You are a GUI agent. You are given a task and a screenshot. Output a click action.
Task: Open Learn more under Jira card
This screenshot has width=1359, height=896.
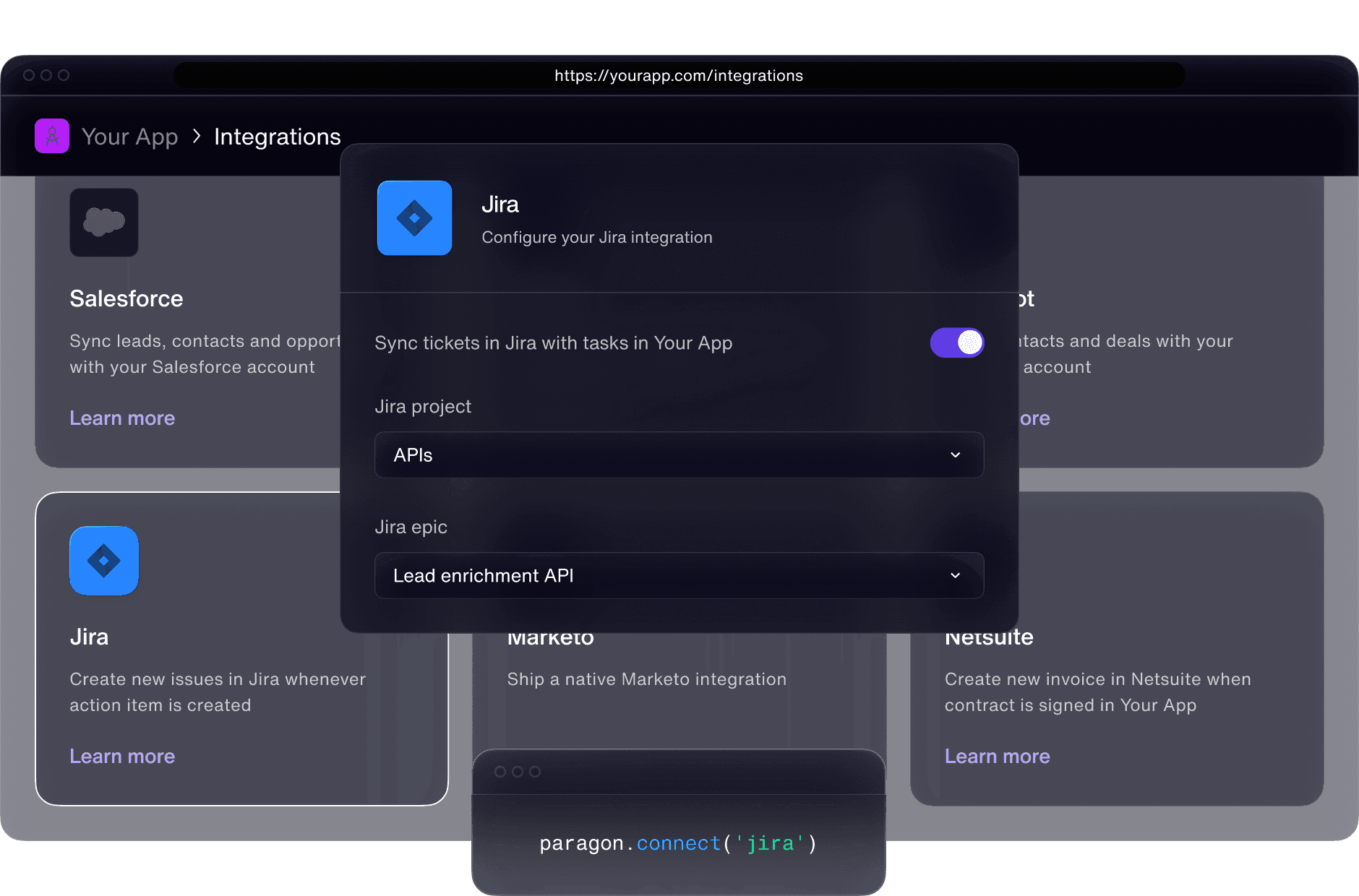pyautogui.click(x=122, y=757)
